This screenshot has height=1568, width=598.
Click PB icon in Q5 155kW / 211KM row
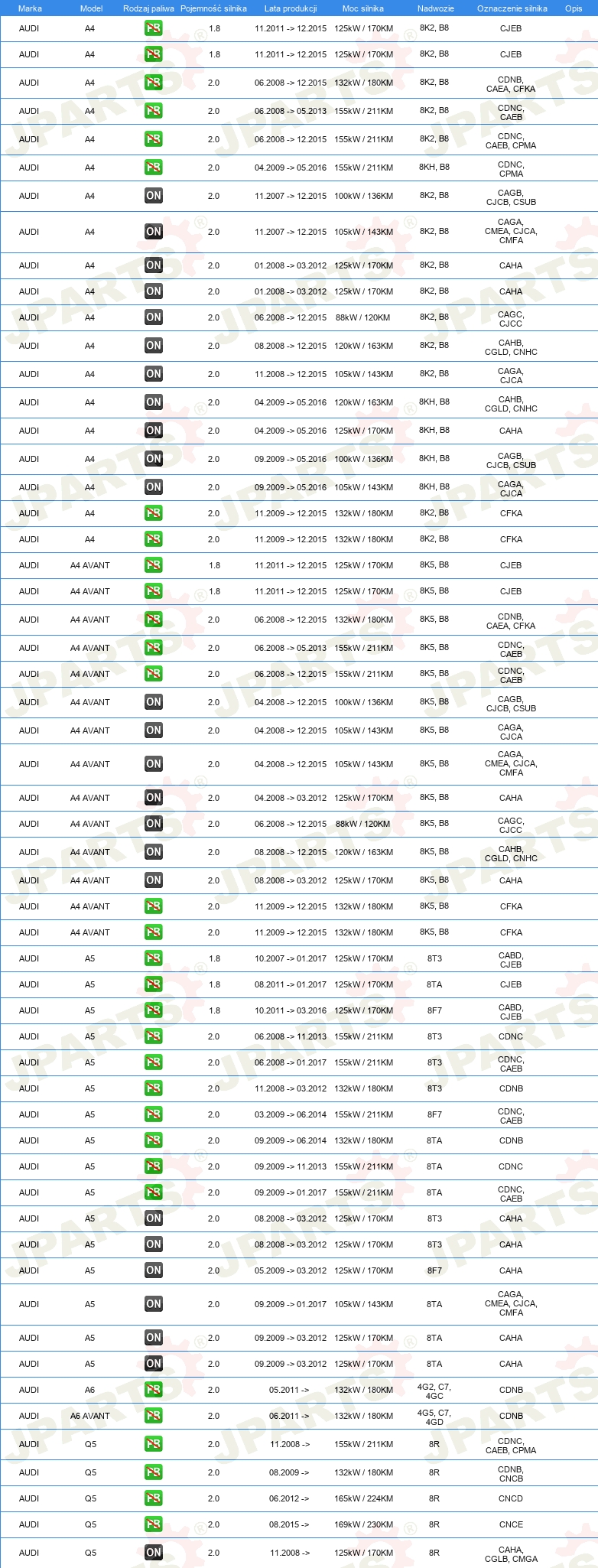[154, 1444]
